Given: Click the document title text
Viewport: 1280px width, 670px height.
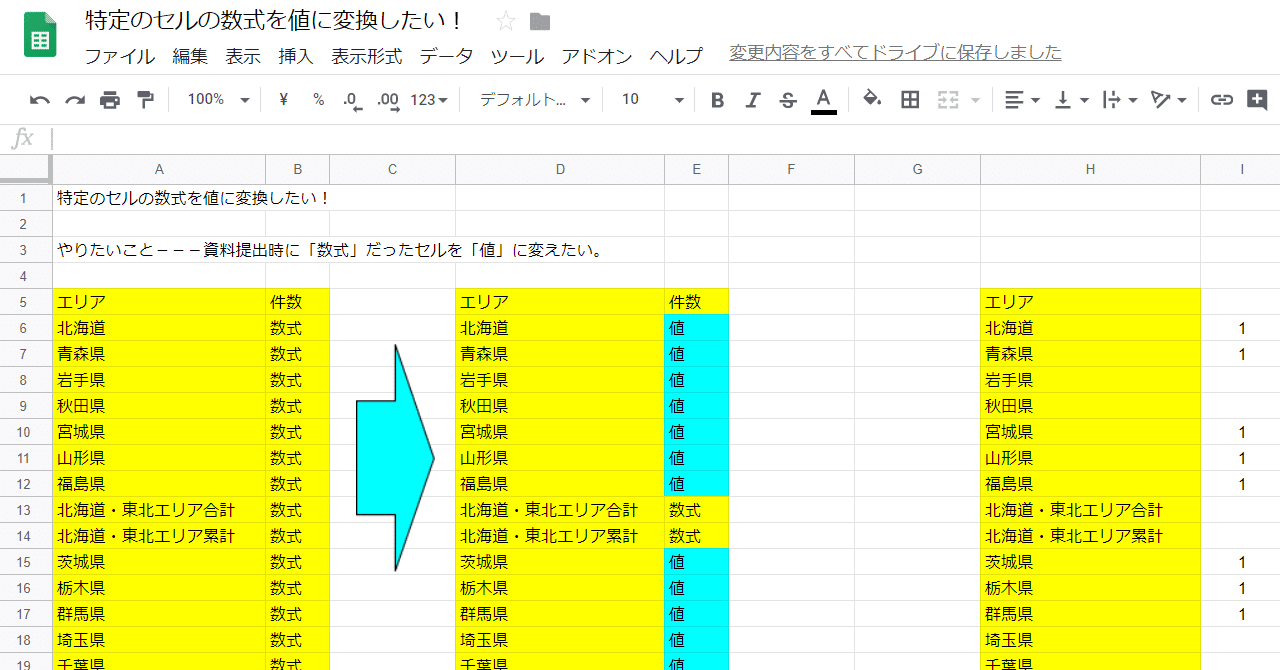Looking at the screenshot, I should coord(273,21).
